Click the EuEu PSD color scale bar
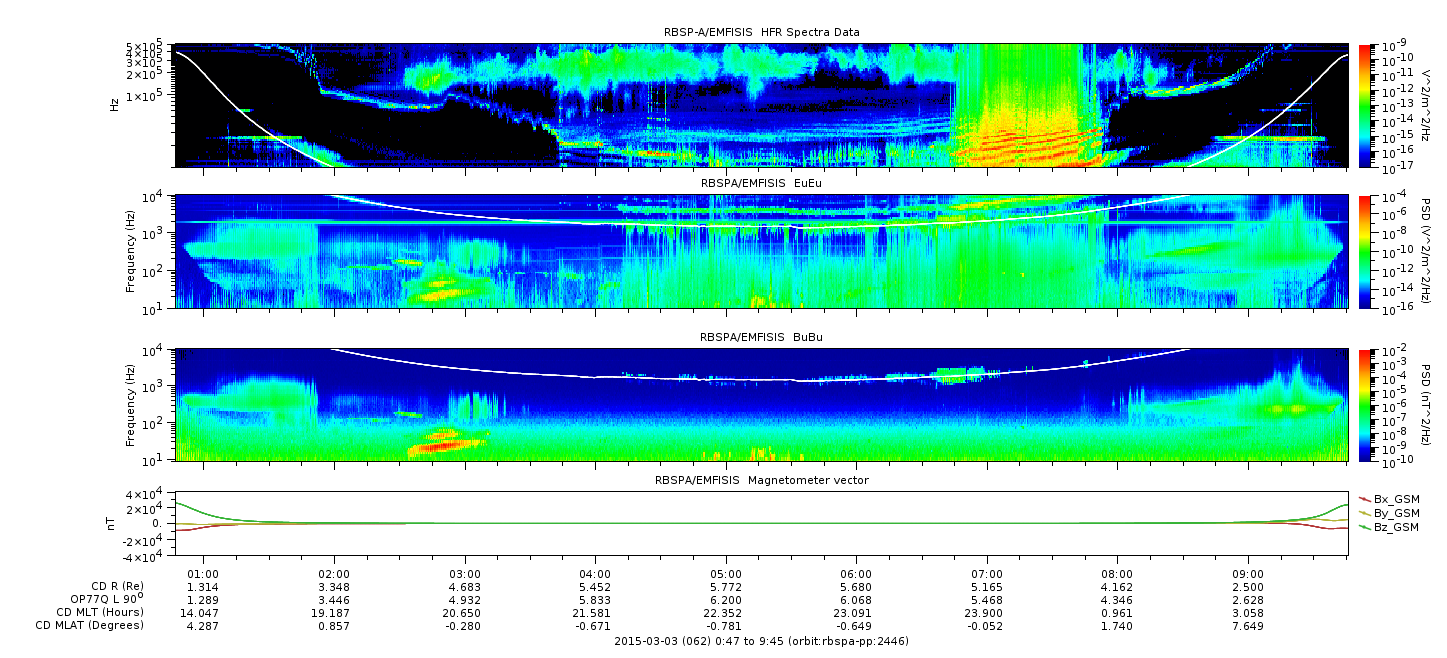 click(x=1364, y=251)
